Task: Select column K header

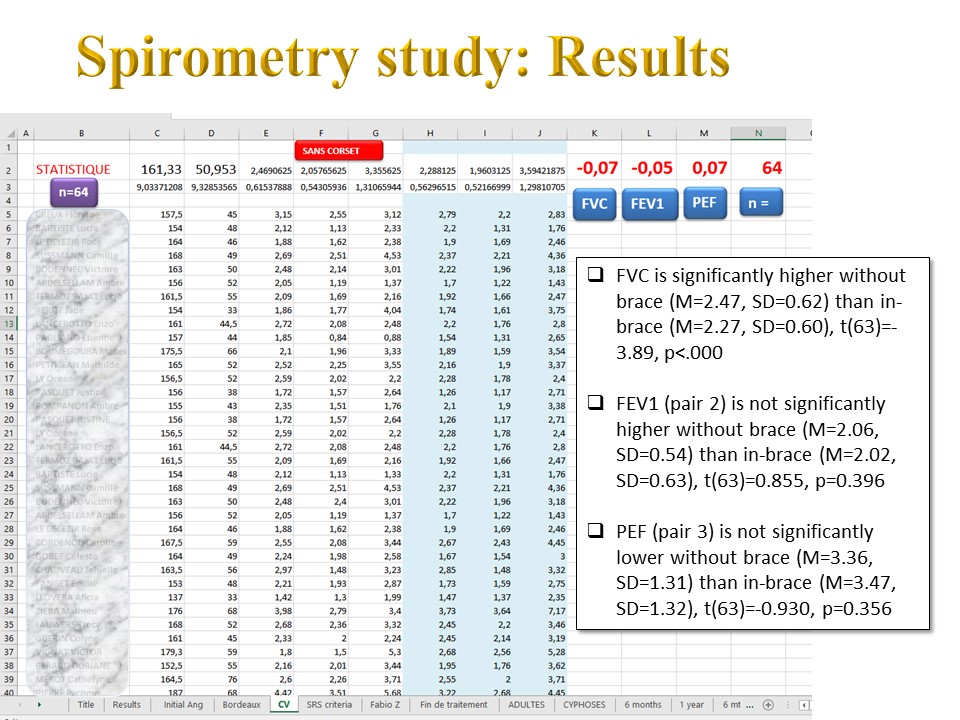Action: click(594, 133)
